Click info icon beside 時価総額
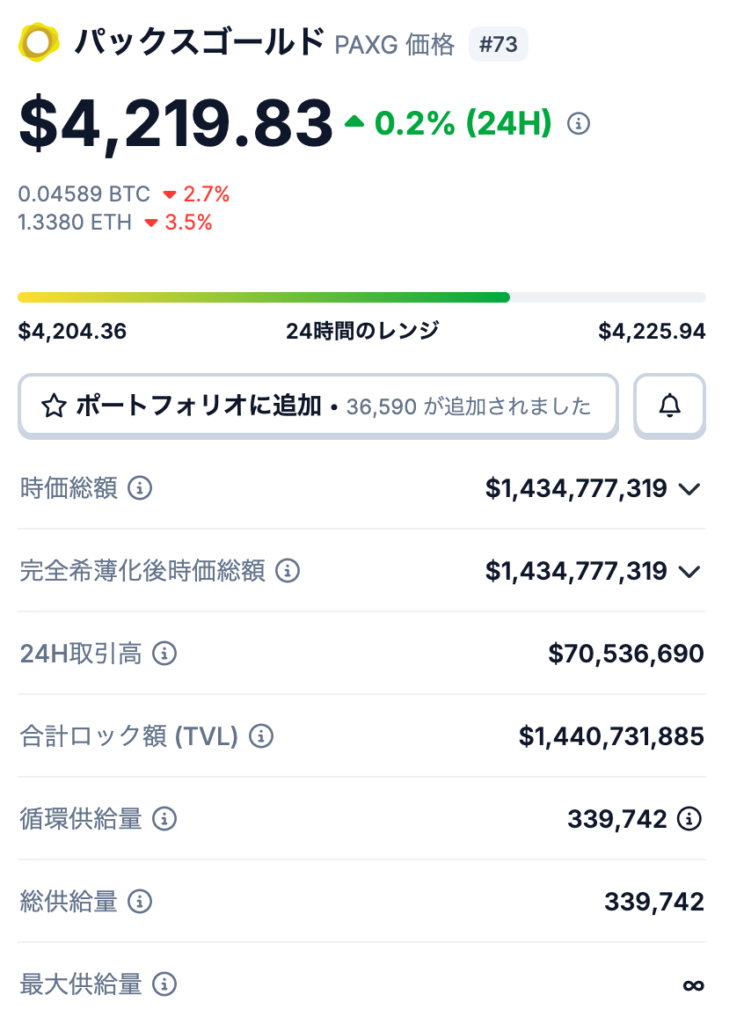Image resolution: width=744 pixels, height=1024 pixels. (x=141, y=488)
